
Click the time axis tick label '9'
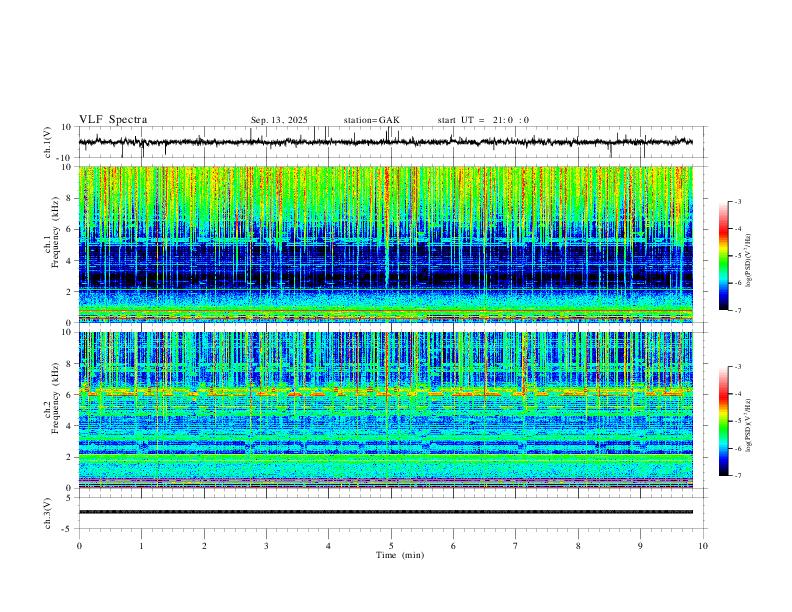pyautogui.click(x=640, y=546)
